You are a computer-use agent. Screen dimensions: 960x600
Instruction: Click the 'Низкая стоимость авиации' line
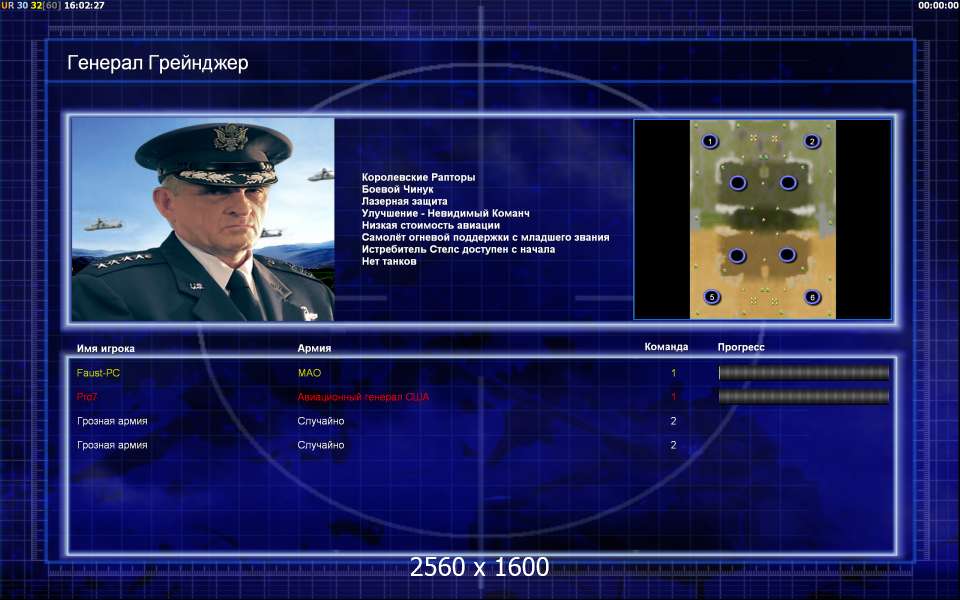pos(430,225)
